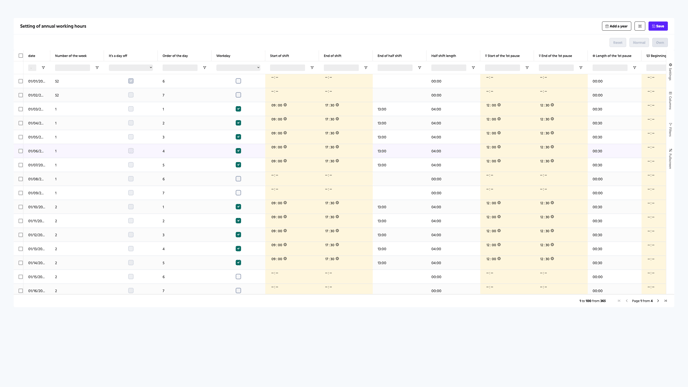Open the It's a day off filter dropdown

131,68
